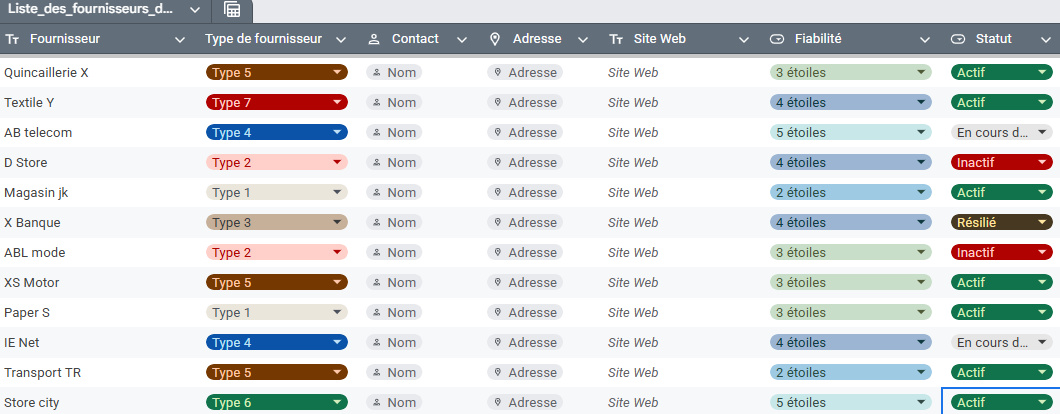
Task: Open the 5 étoiles dropdown for AB telecom
Action: coord(920,133)
